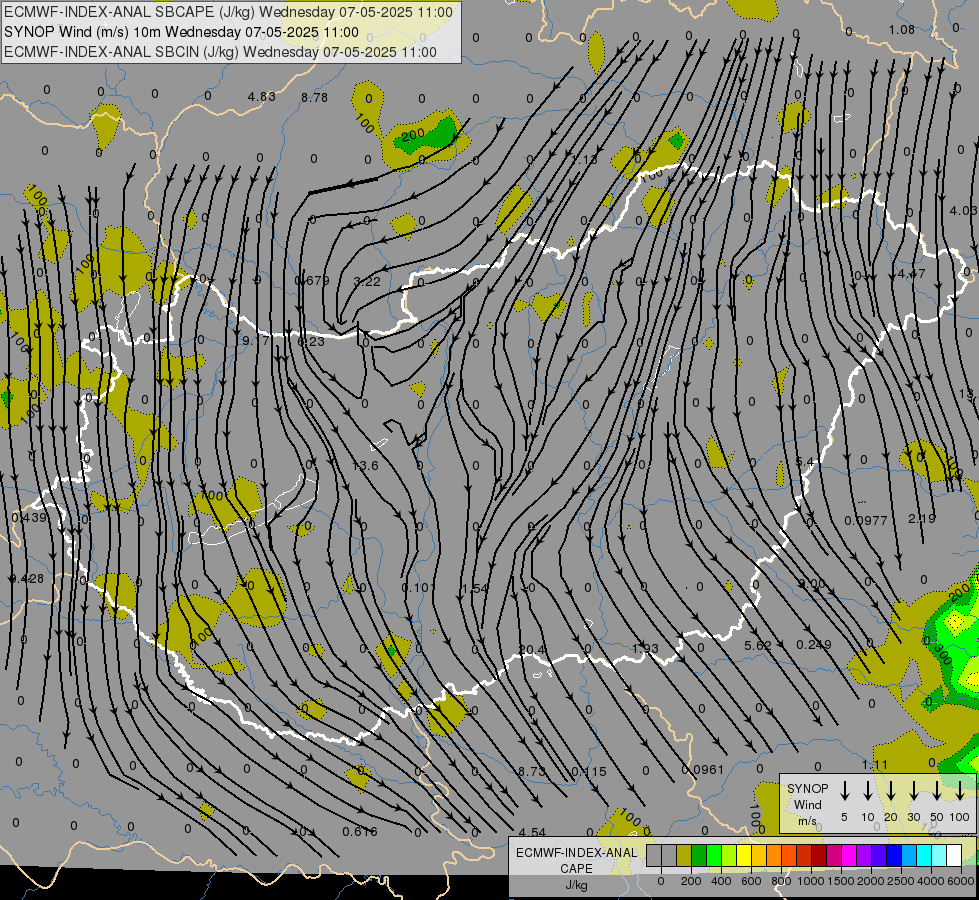This screenshot has width=979, height=900.
Task: Click the map value '6.23'
Action: click(x=311, y=342)
